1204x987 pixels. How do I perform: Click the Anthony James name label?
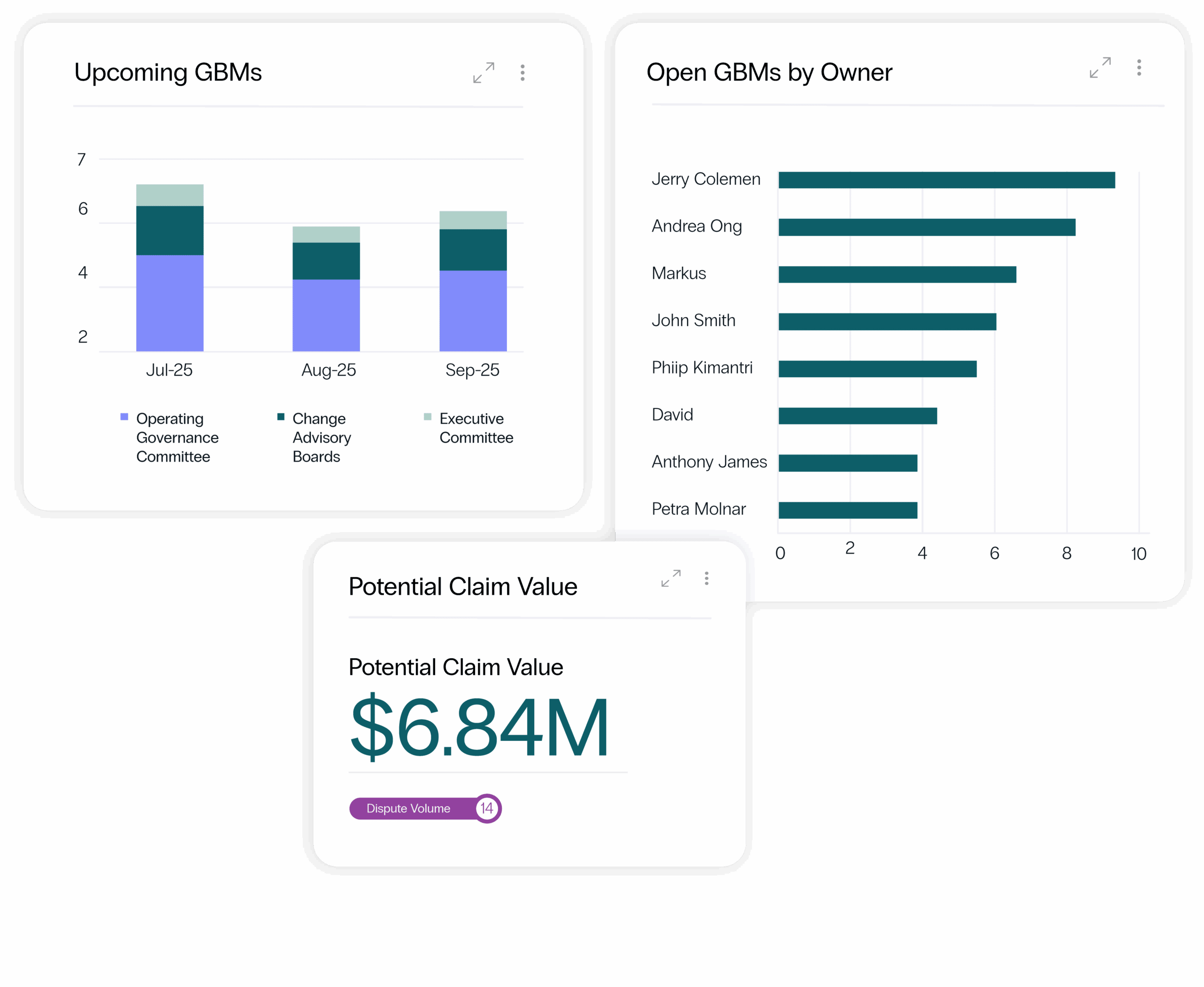point(709,462)
